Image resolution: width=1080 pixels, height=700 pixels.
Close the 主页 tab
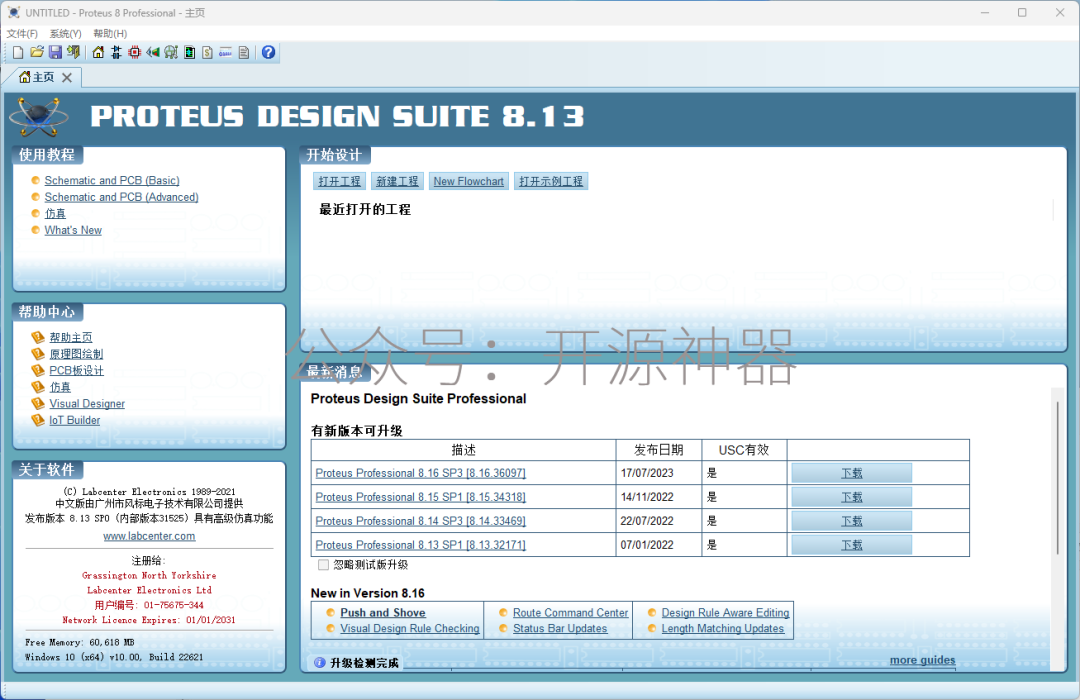(x=67, y=77)
